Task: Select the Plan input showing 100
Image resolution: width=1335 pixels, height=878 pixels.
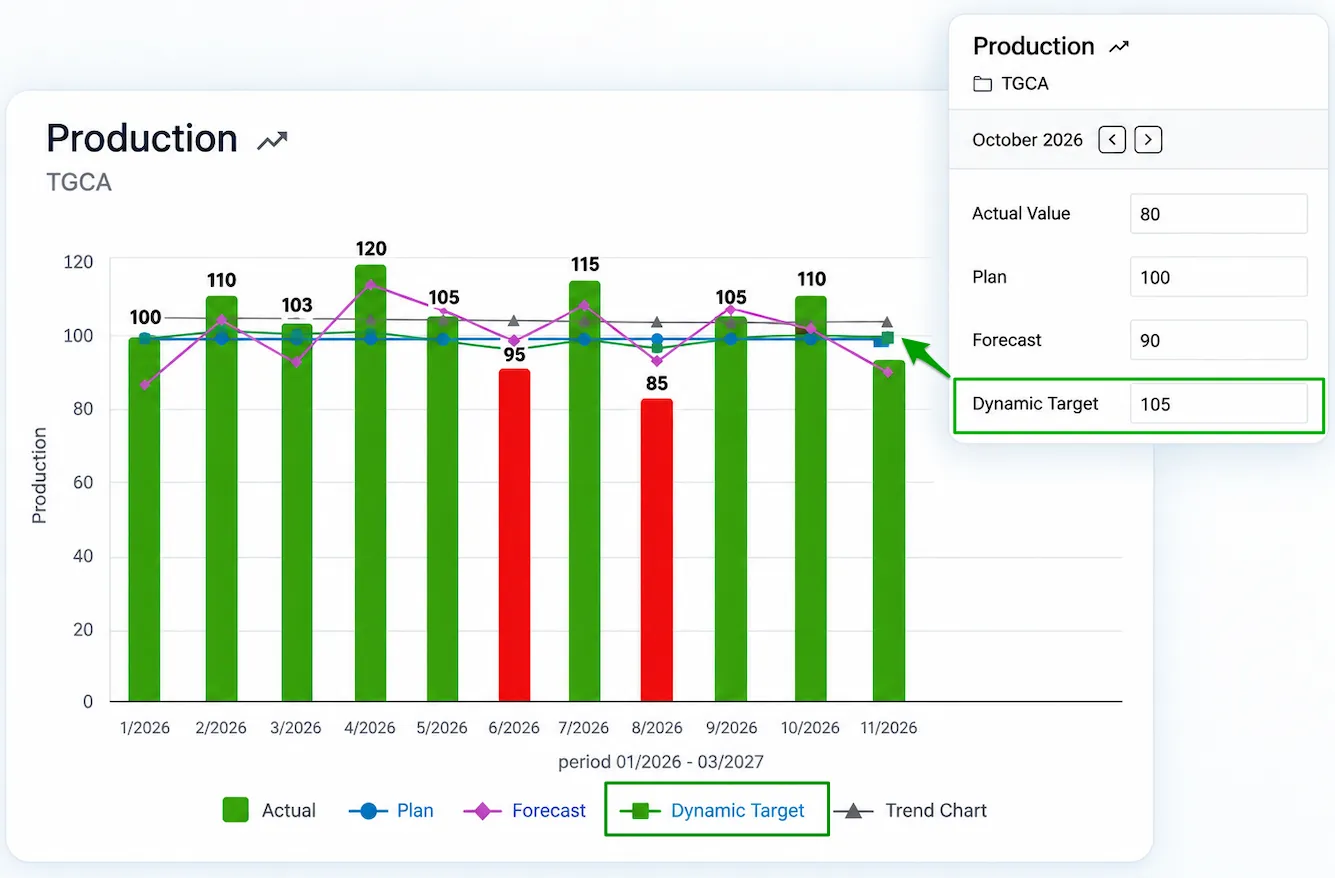Action: [1218, 277]
